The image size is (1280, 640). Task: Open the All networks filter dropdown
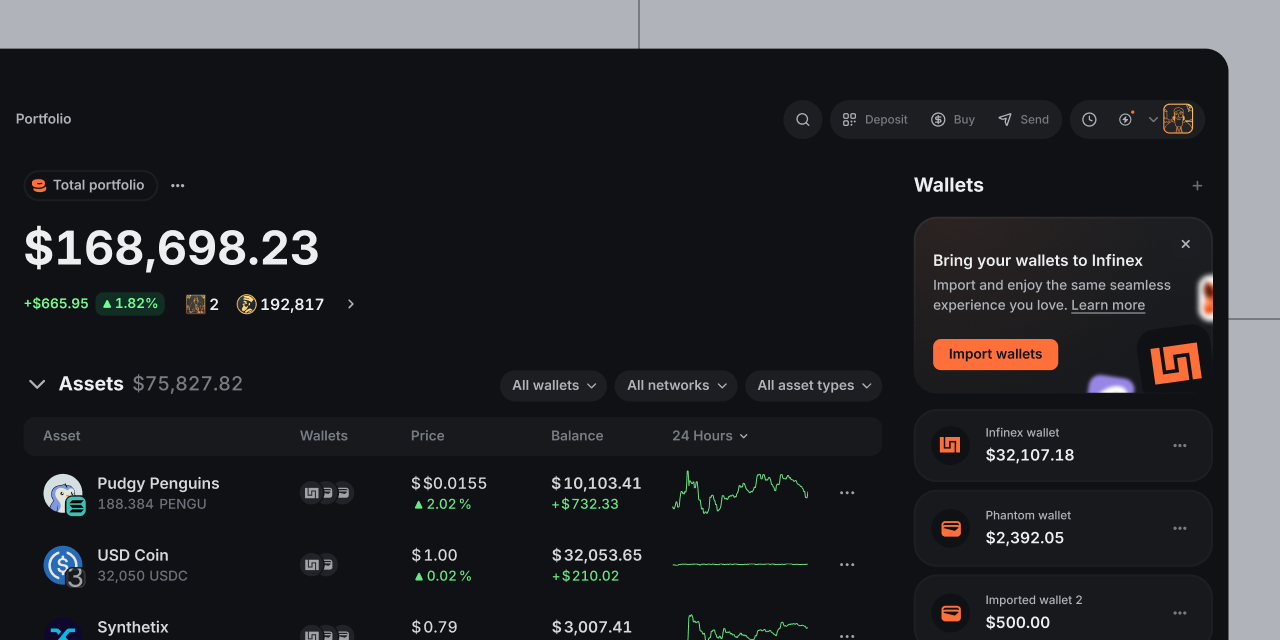(676, 386)
